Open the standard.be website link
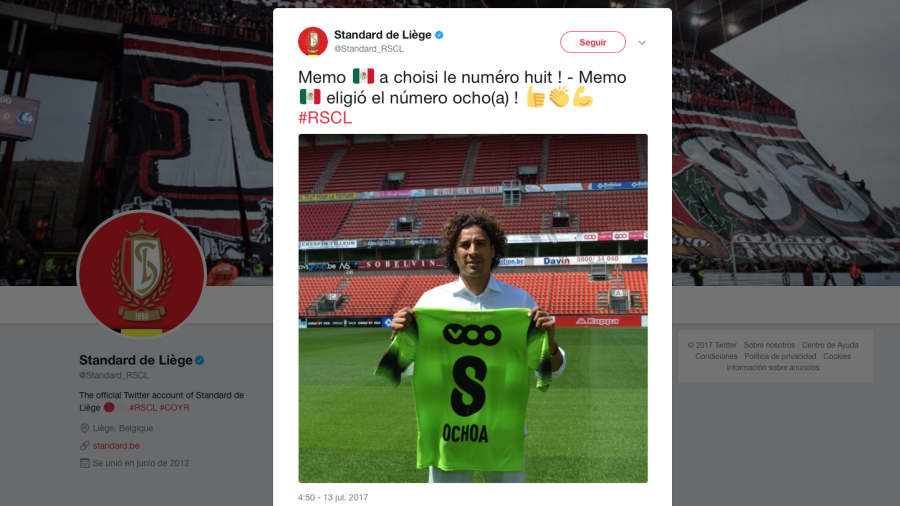 point(116,446)
